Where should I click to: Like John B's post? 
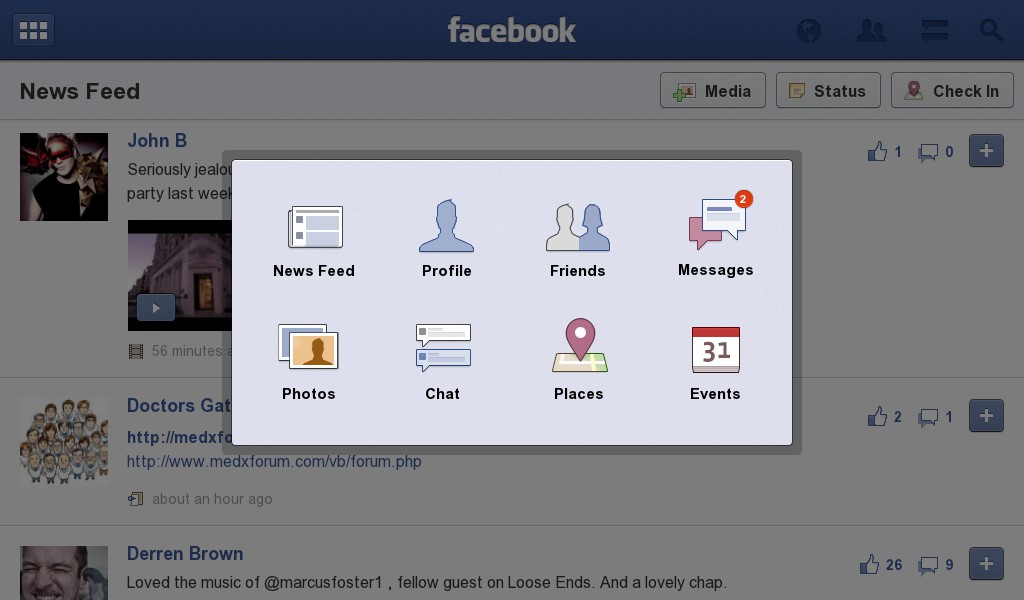coord(885,151)
